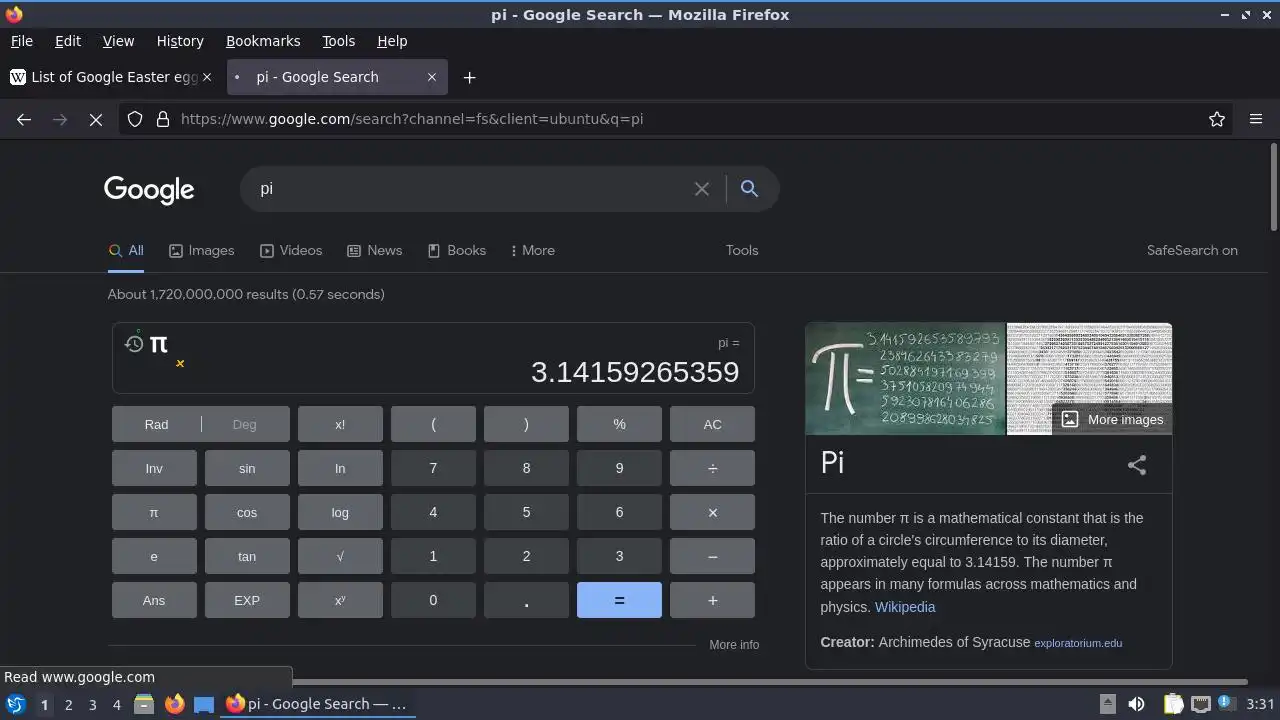Open a new tab with the plus button

pos(469,77)
